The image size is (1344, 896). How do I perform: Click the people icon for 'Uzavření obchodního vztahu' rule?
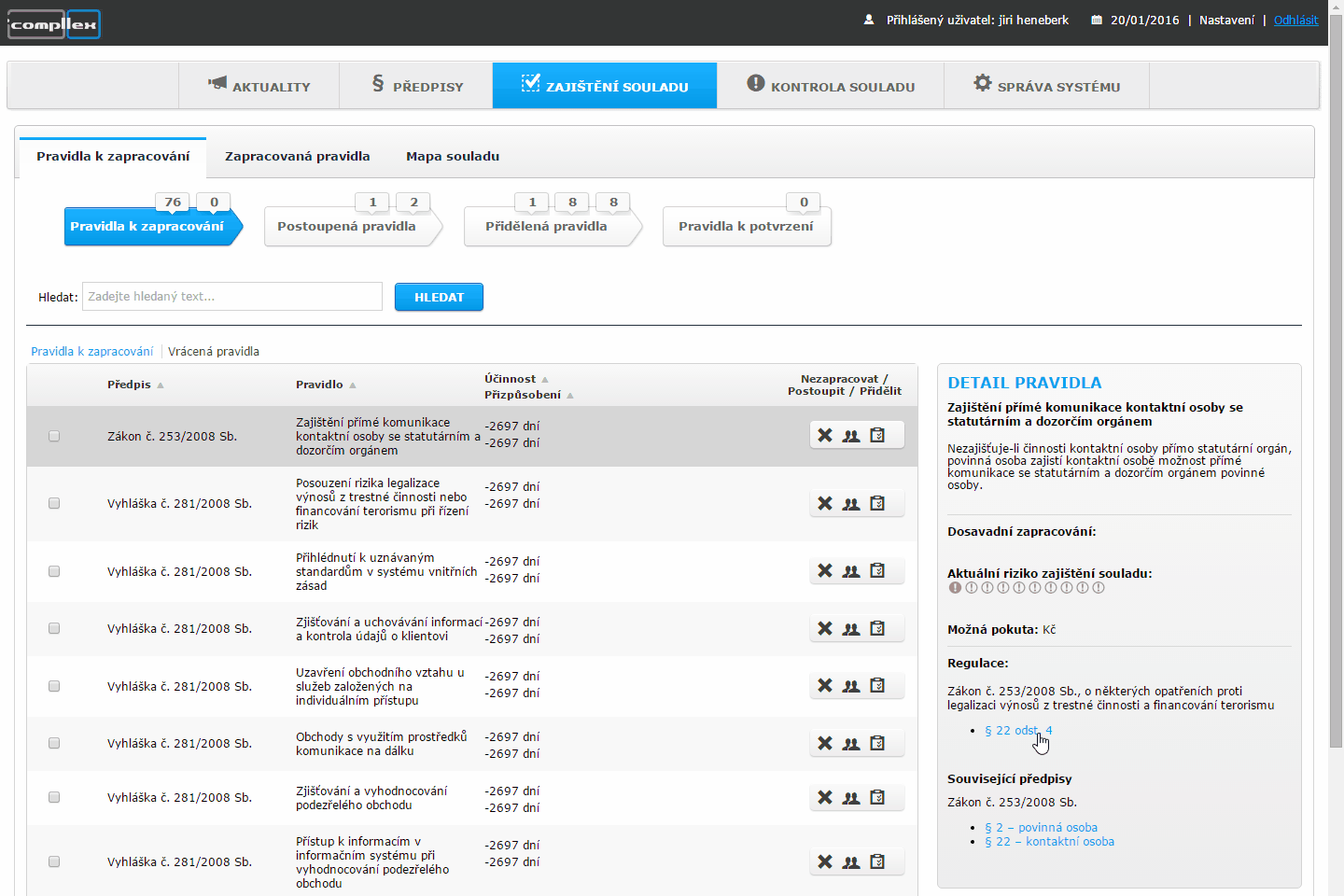851,686
